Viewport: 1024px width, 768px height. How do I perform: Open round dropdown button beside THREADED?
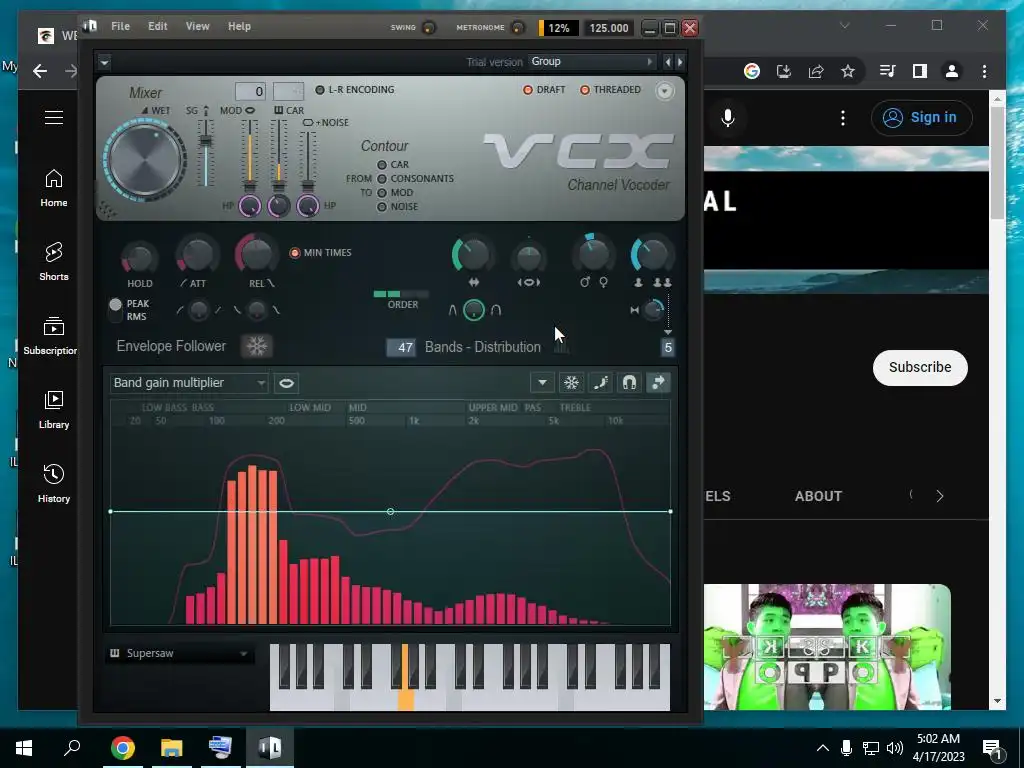pyautogui.click(x=664, y=91)
